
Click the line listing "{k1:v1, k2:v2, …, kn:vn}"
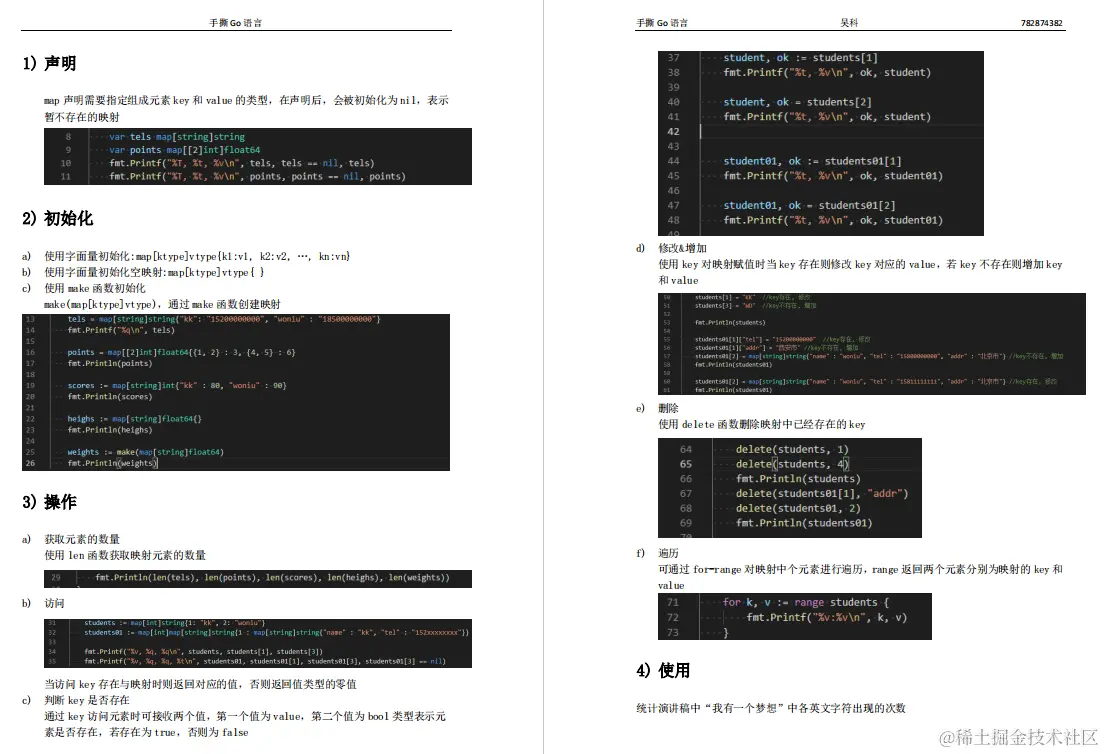click(x=197, y=256)
